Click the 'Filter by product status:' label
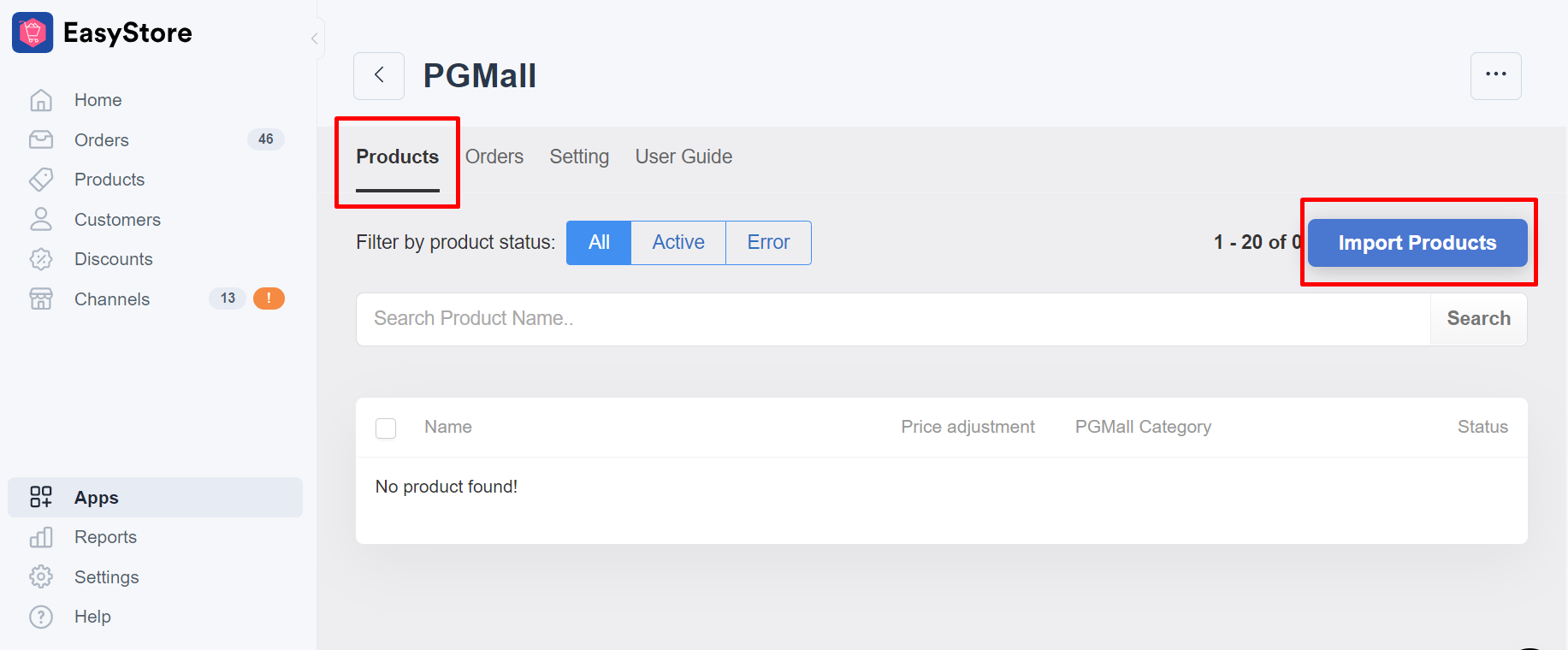The height and width of the screenshot is (650, 1568). click(455, 243)
